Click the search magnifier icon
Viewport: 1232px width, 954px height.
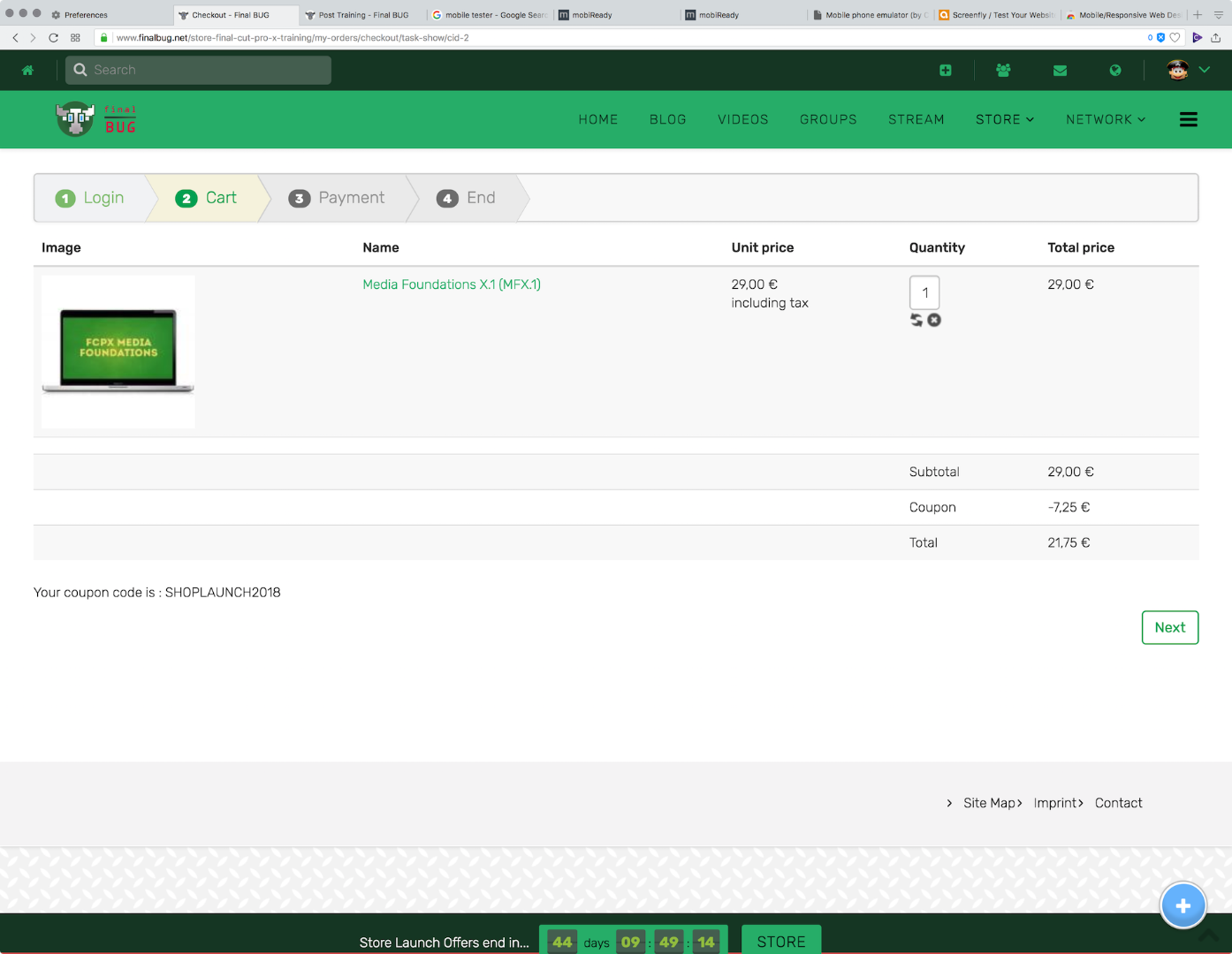80,70
